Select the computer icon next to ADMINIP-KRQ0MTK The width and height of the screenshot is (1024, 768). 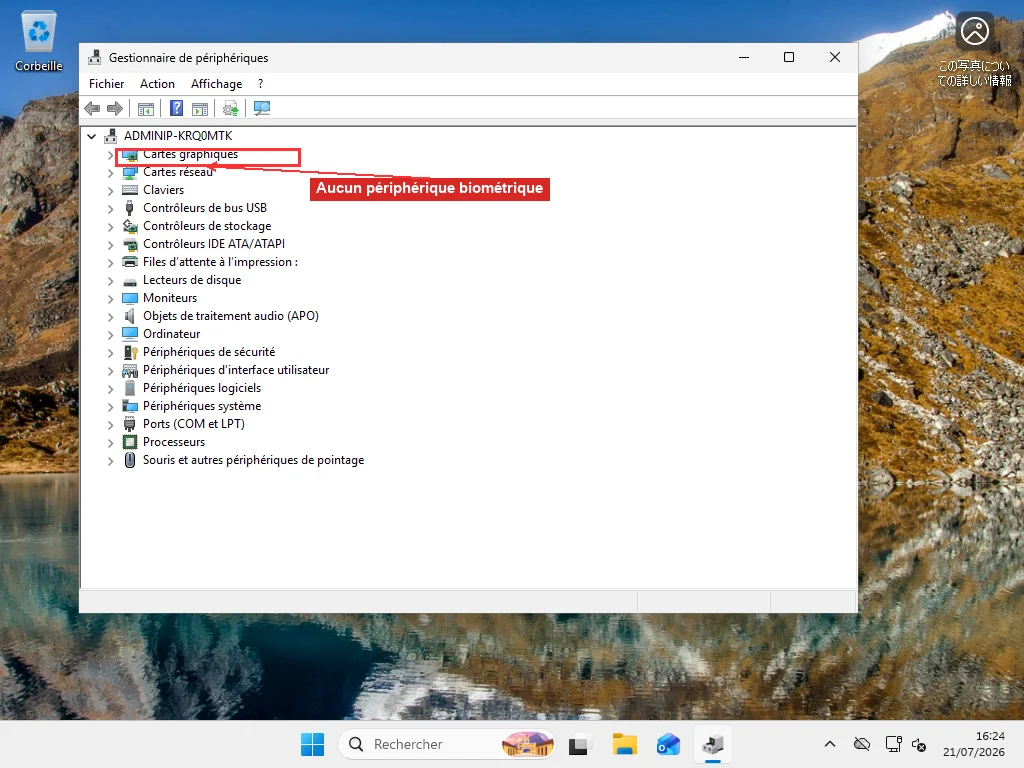tap(111, 136)
